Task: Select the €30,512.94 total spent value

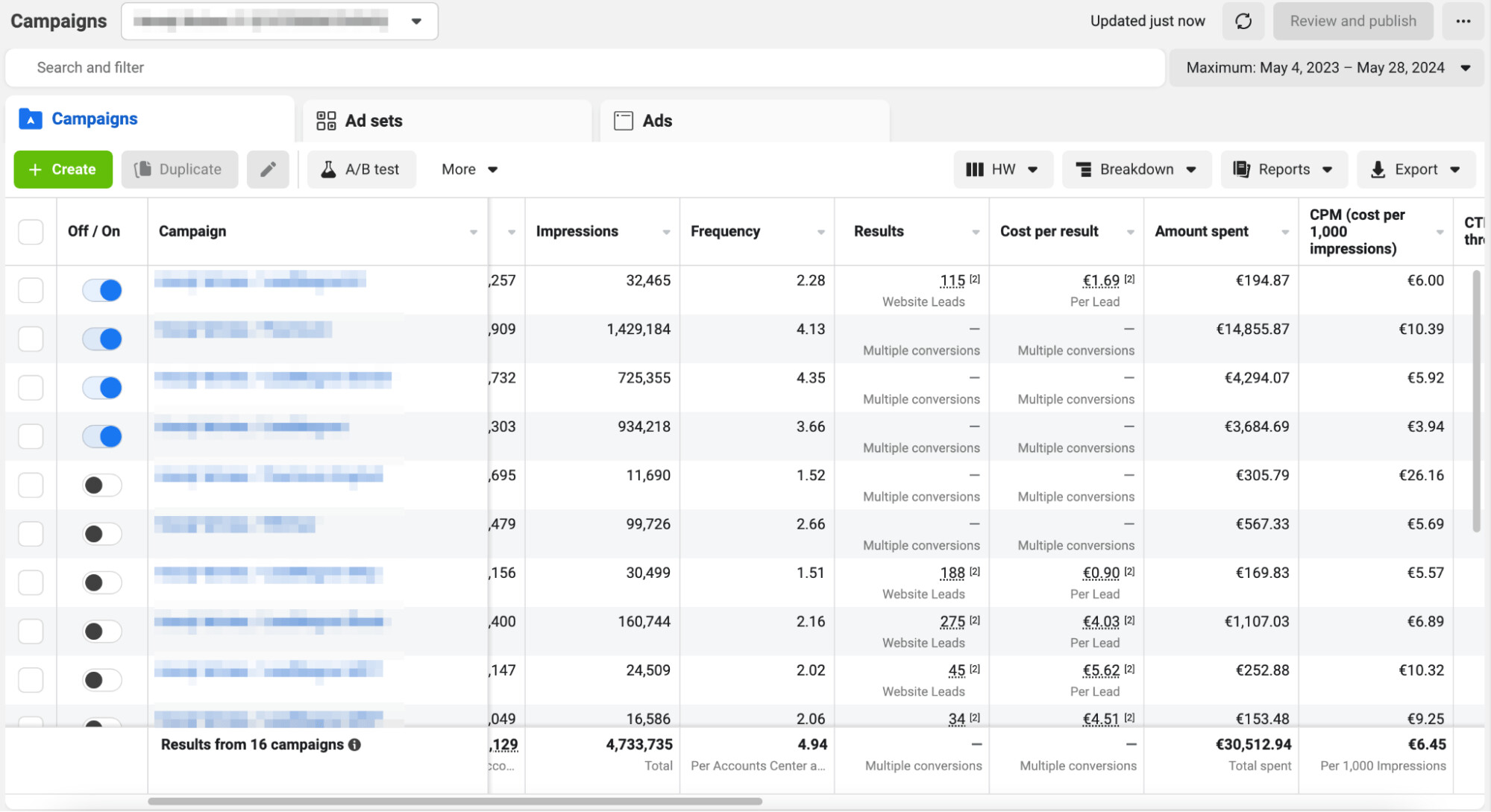Action: 1253,744
